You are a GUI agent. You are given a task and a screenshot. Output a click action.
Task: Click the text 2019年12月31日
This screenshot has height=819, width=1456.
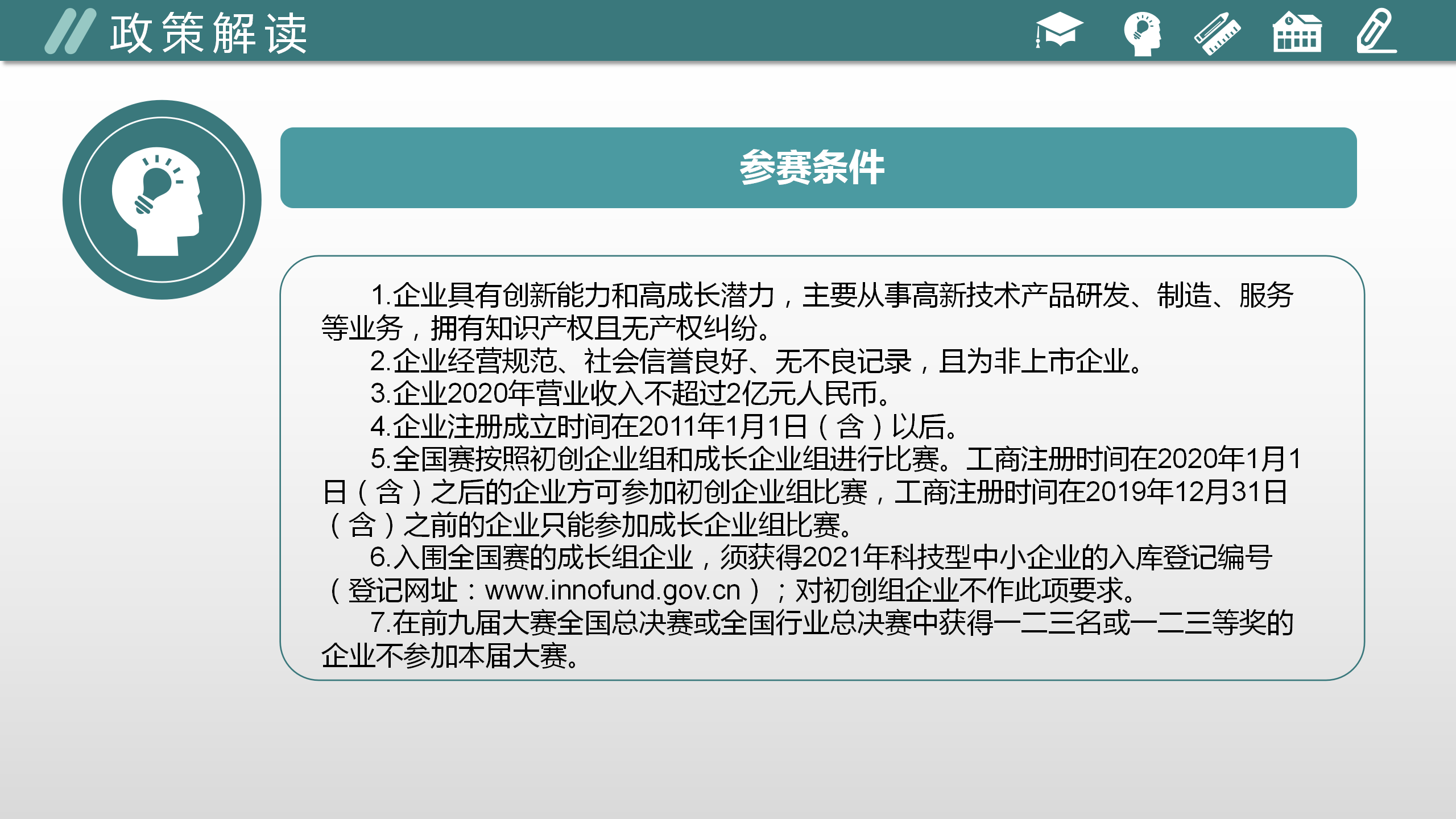(x=1185, y=493)
